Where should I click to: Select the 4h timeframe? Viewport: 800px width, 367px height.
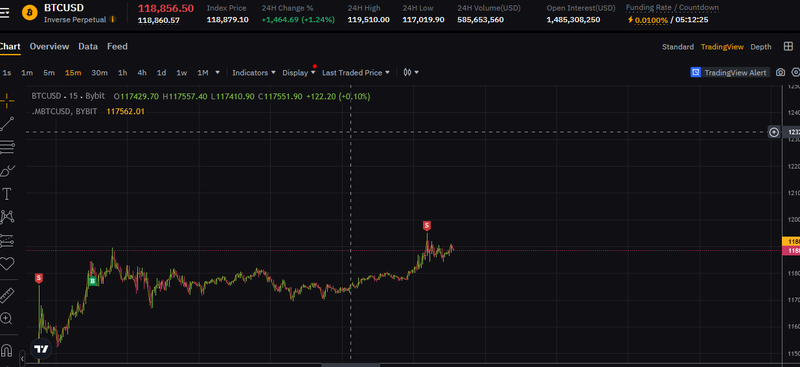pyautogui.click(x=142, y=72)
